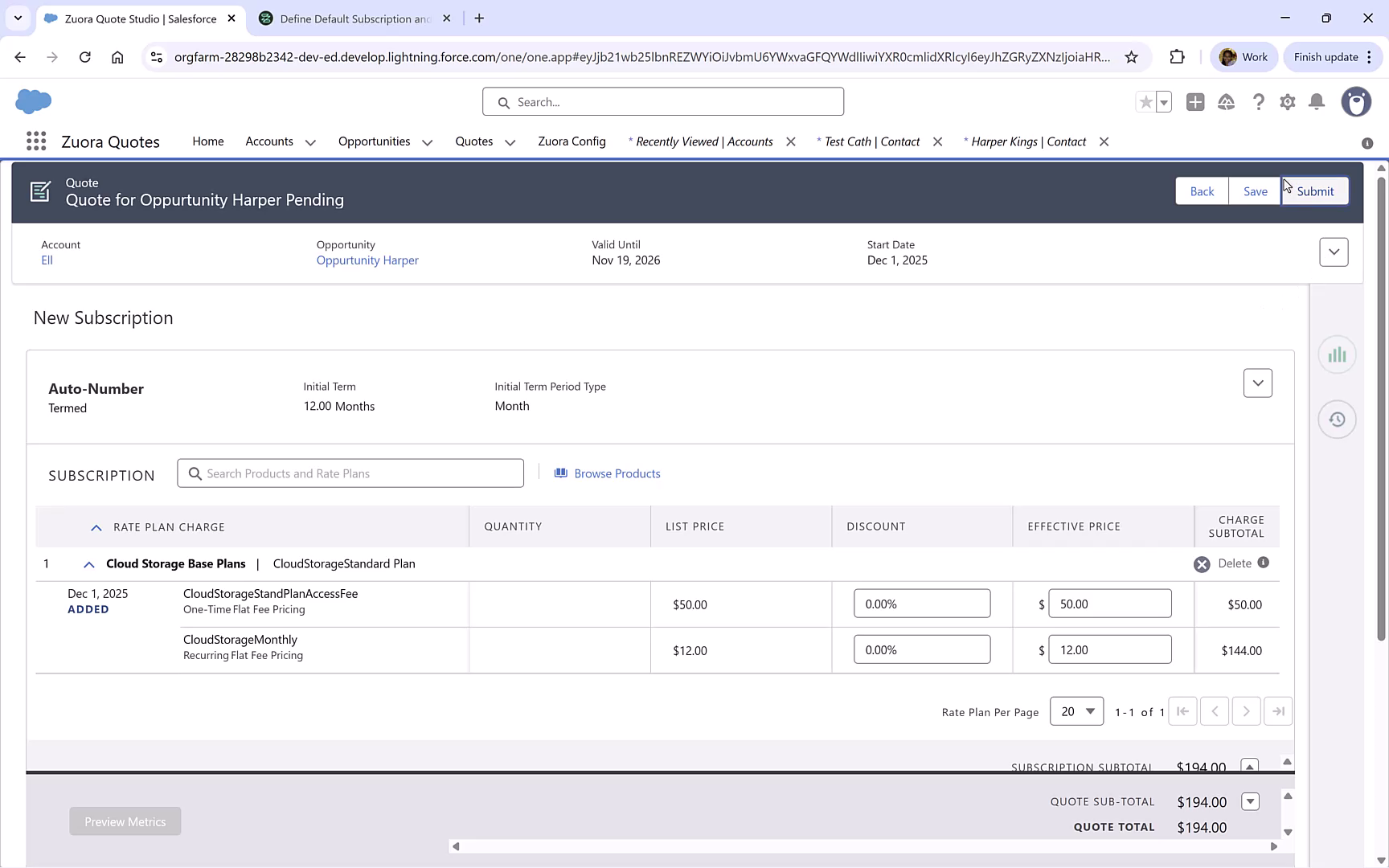Open the Oppurtunity Harper link
Image resolution: width=1389 pixels, height=868 pixels.
(367, 260)
